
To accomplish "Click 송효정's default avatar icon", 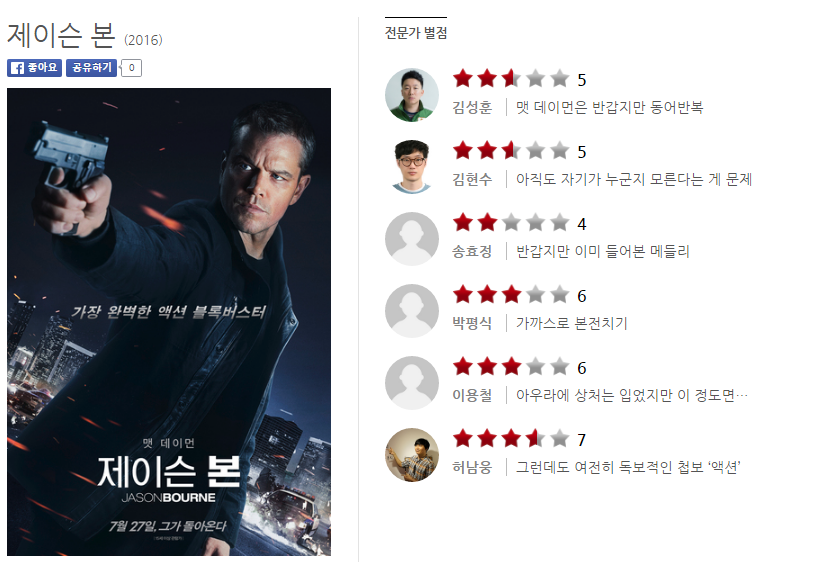I will pyautogui.click(x=412, y=239).
